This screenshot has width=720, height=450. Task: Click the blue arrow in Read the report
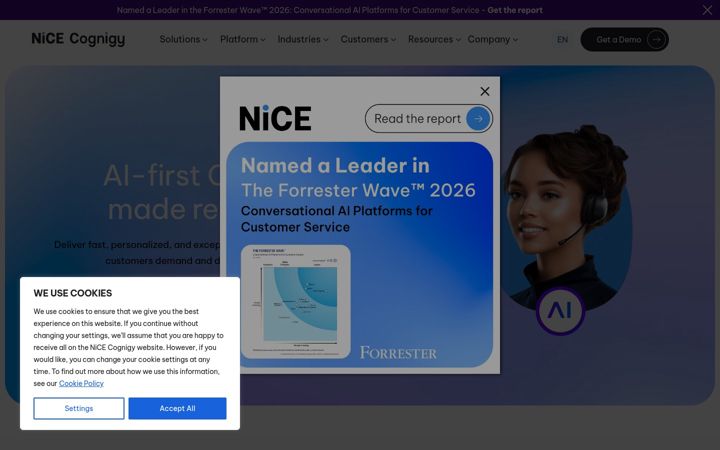coord(478,118)
